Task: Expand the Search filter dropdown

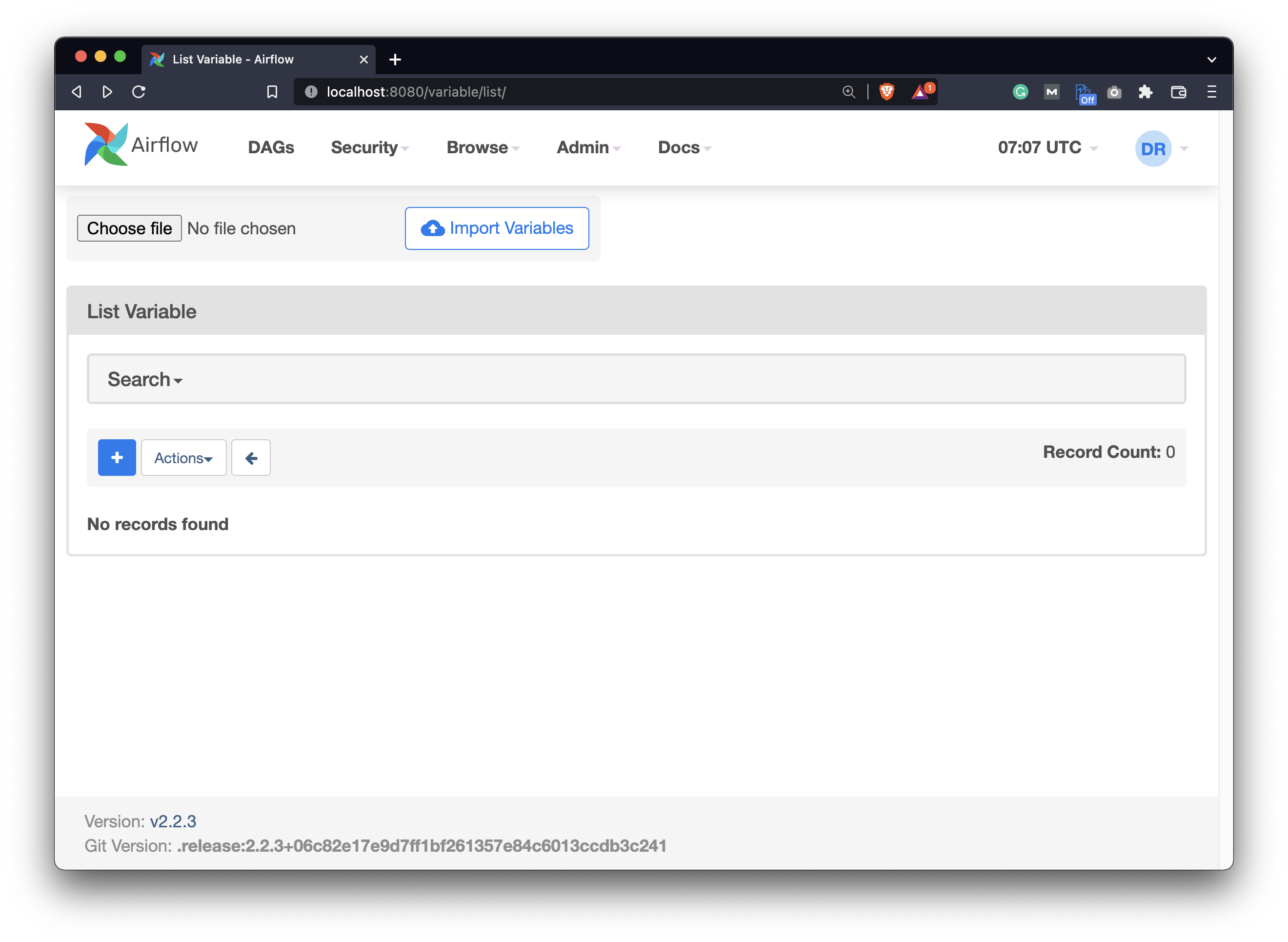Action: pyautogui.click(x=145, y=379)
